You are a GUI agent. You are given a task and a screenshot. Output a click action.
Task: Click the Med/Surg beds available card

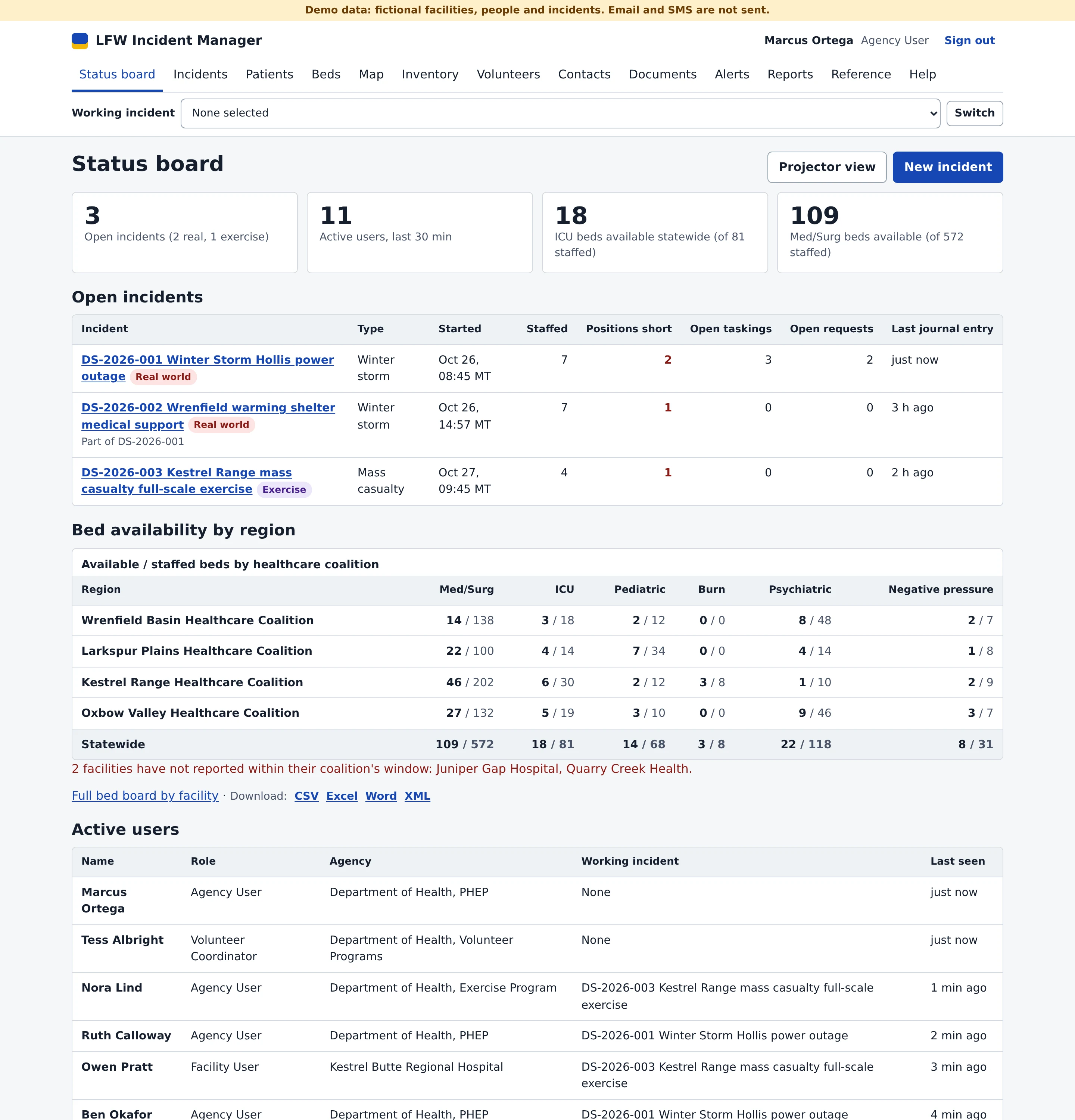coord(890,233)
